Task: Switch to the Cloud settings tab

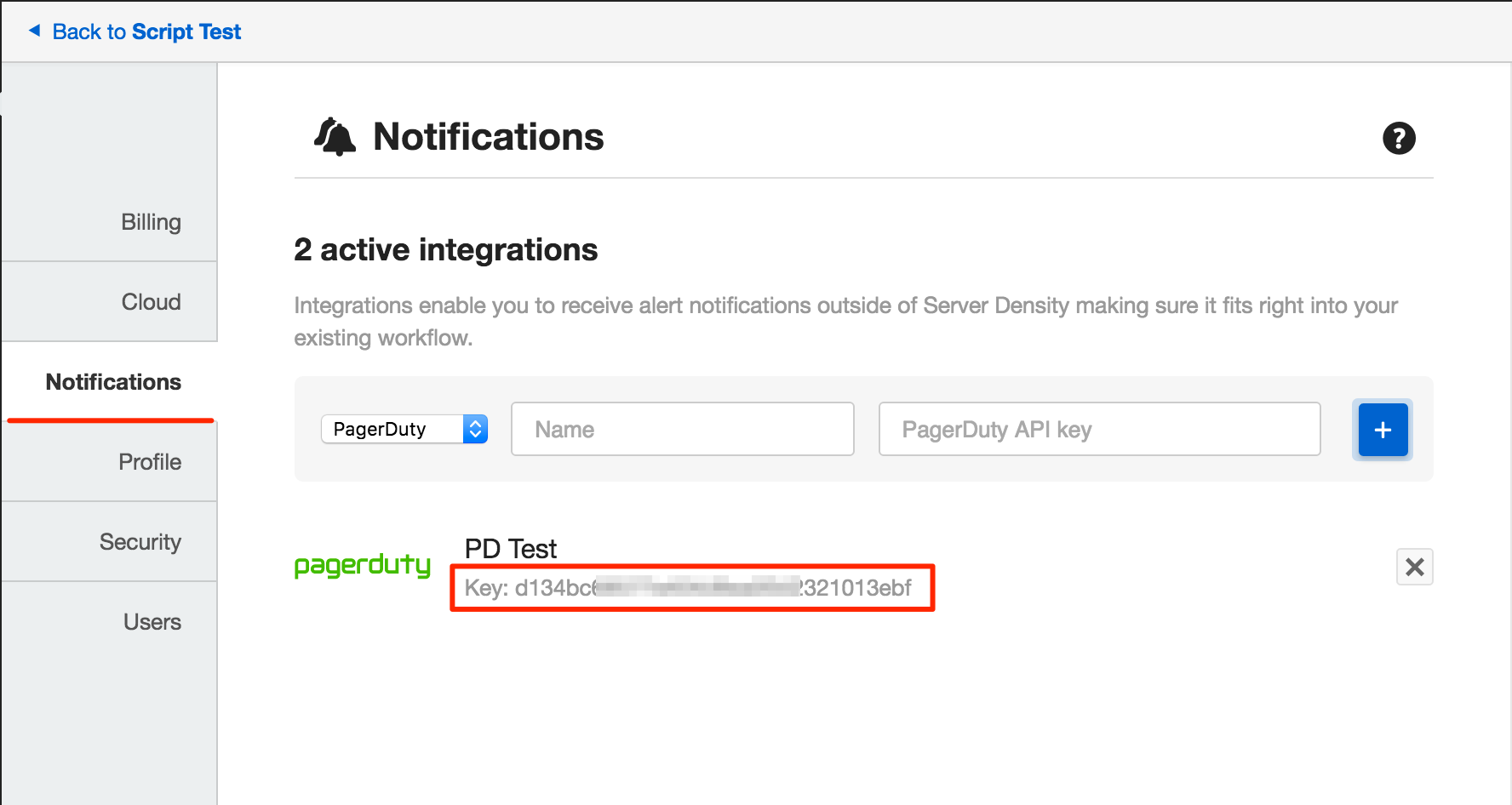Action: [x=151, y=302]
